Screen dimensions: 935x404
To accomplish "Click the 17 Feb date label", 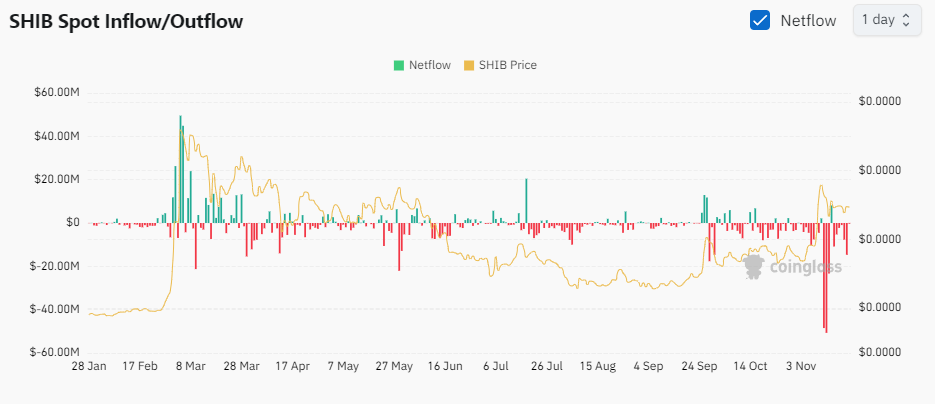I will [x=140, y=366].
